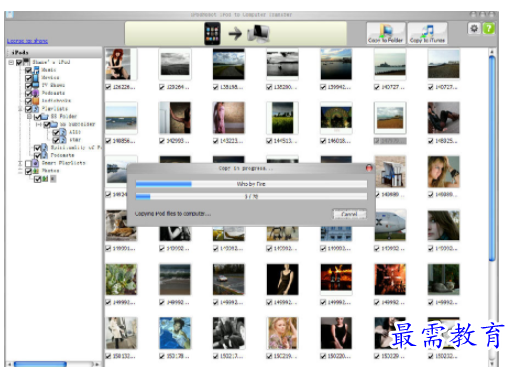Uncheck the Music checkbox
The width and height of the screenshot is (513, 367).
[x=28, y=70]
